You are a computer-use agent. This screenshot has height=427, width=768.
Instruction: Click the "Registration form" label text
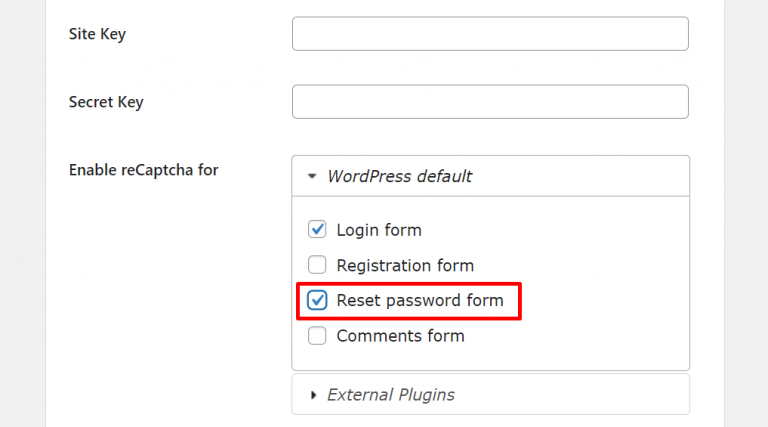tap(405, 265)
